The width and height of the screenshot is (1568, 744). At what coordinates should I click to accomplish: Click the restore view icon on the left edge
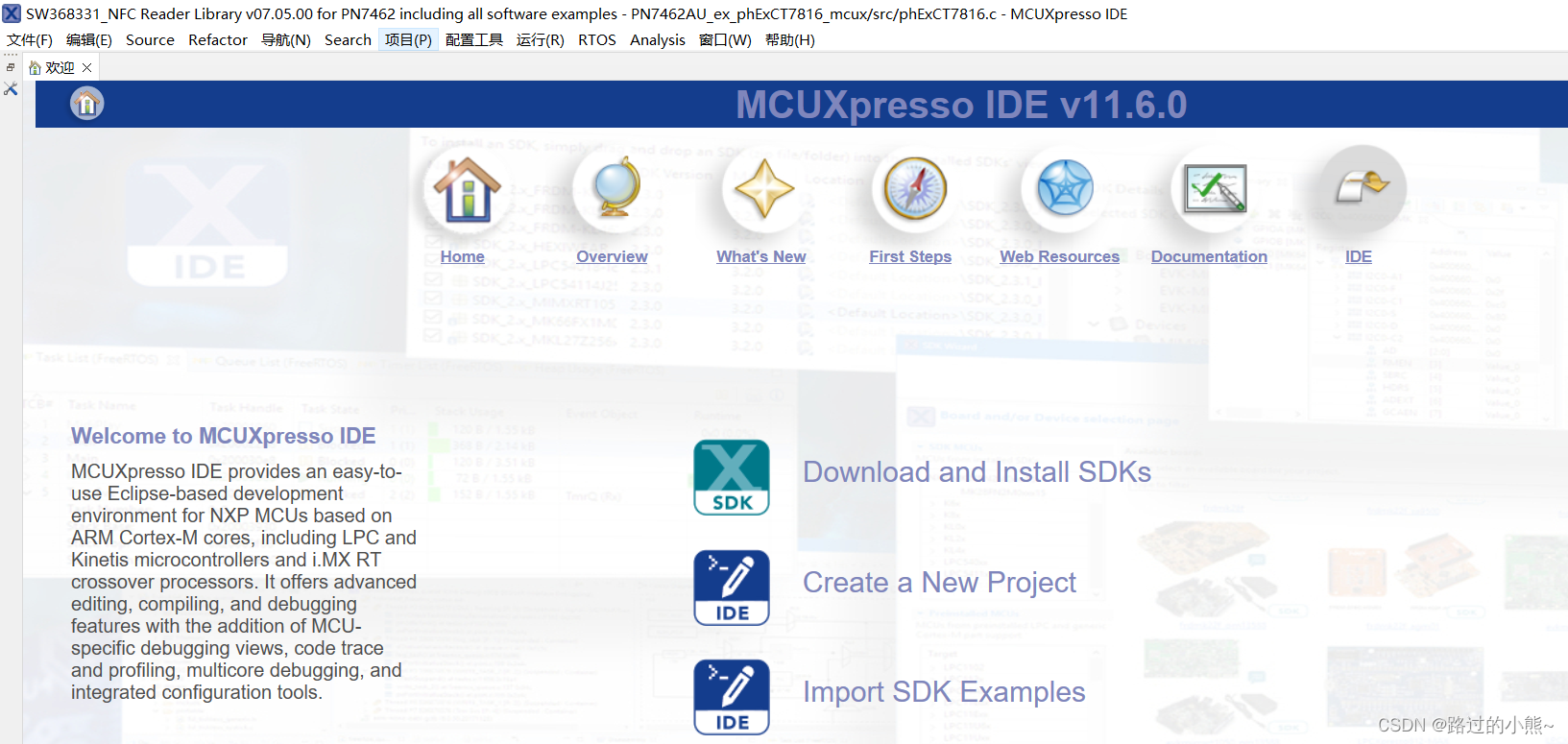pos(11,67)
